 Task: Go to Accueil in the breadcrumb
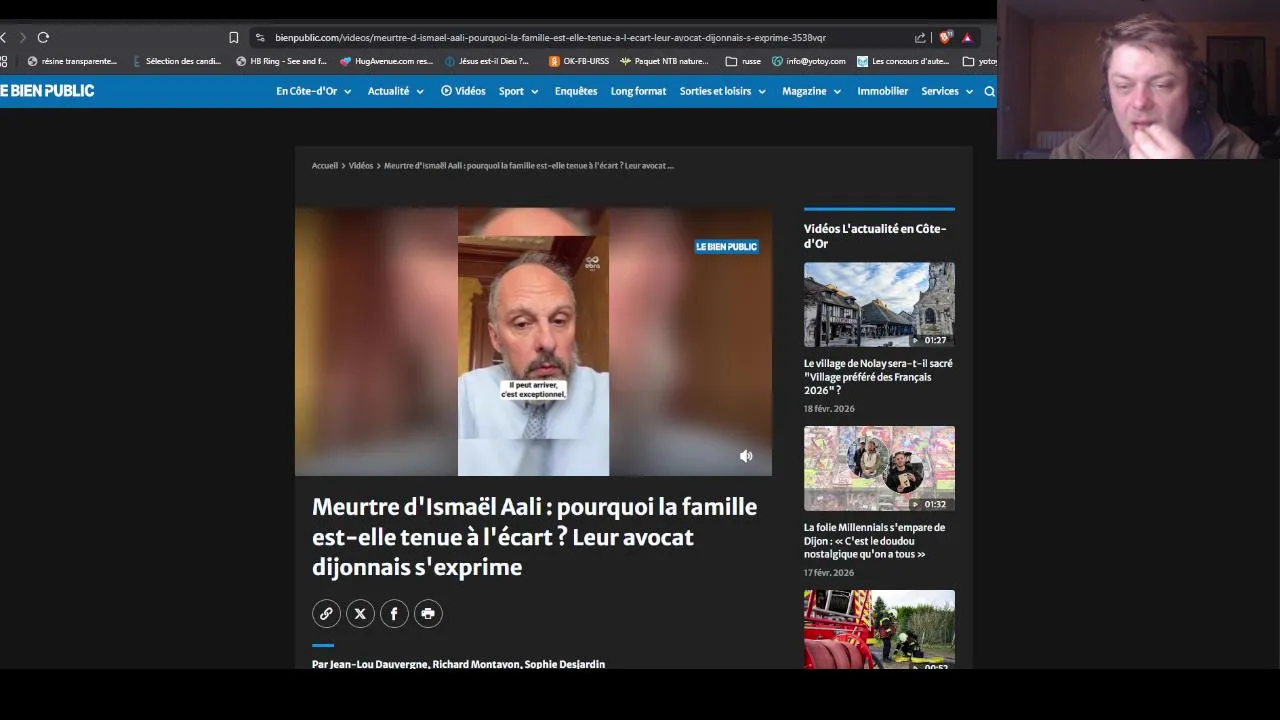coord(325,166)
